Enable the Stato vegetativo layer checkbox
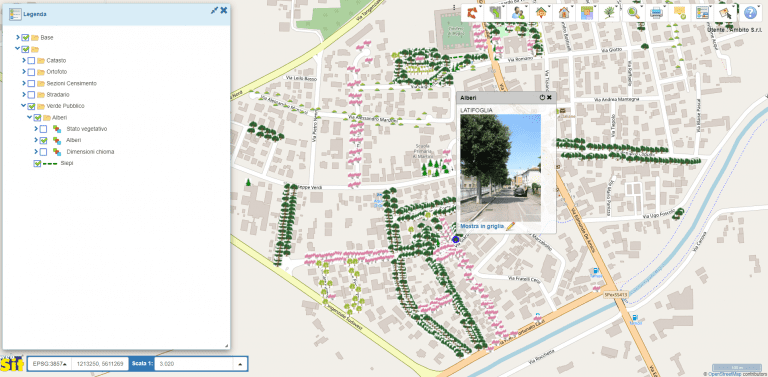The width and height of the screenshot is (768, 377). tap(43, 129)
